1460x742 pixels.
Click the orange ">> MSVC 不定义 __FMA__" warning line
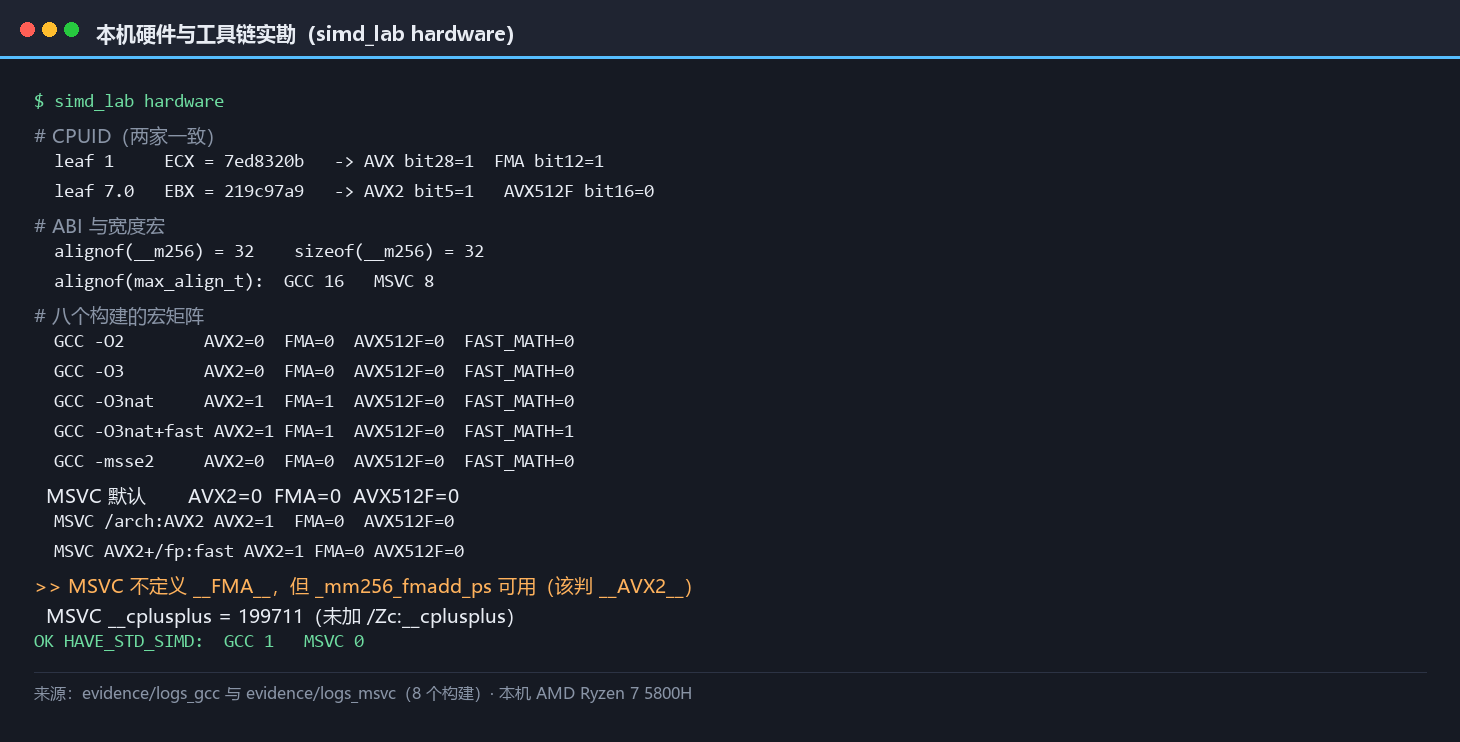364,586
